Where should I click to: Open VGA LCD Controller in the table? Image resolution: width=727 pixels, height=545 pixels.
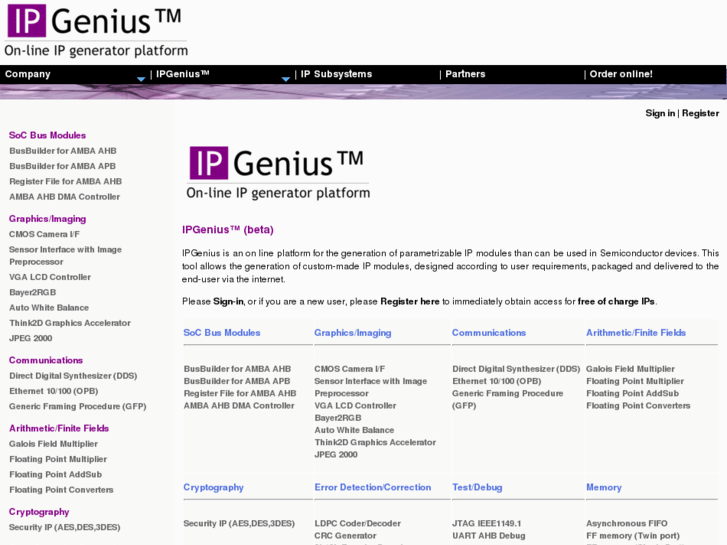(x=356, y=406)
